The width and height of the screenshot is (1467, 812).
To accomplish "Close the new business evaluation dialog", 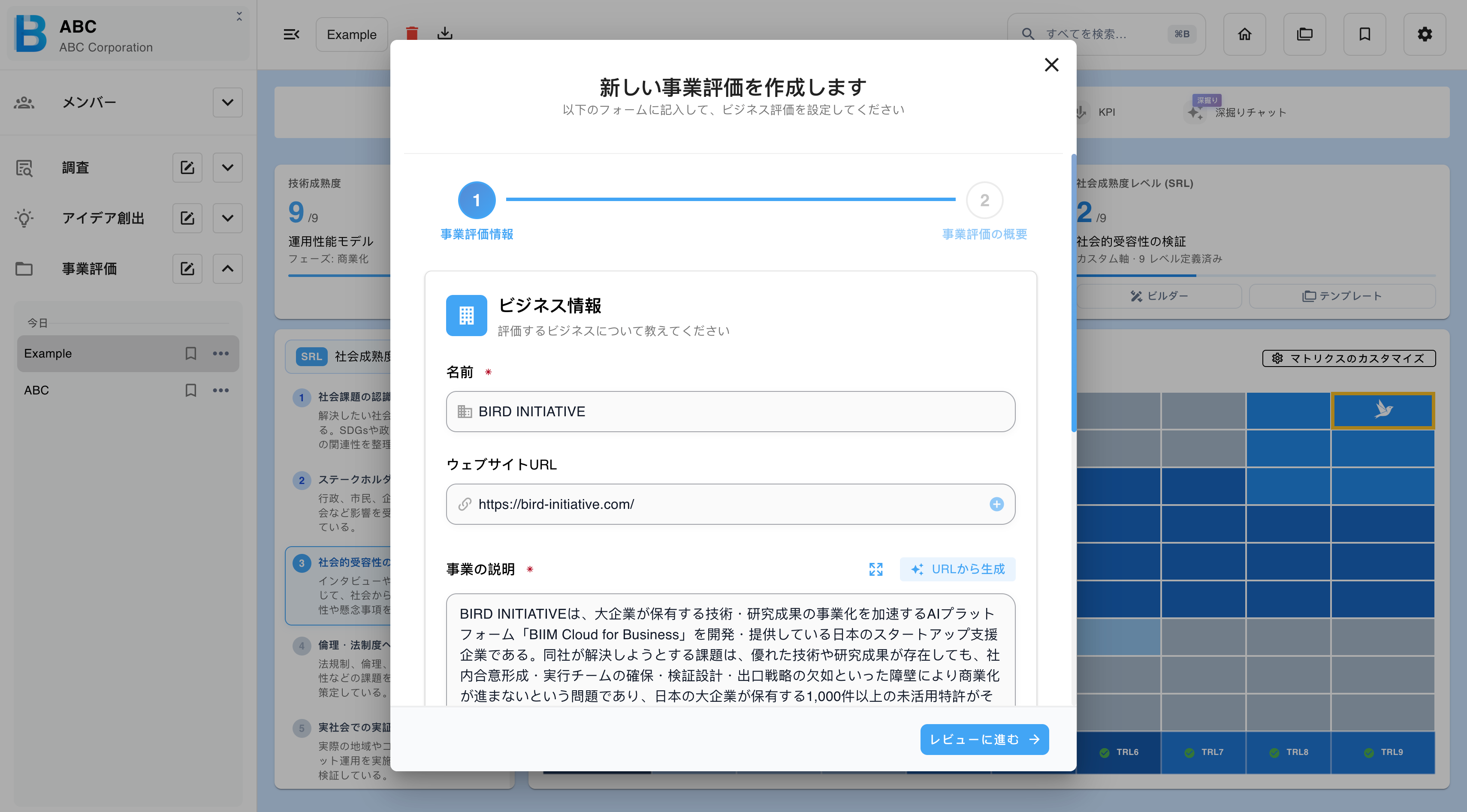I will coord(1051,65).
